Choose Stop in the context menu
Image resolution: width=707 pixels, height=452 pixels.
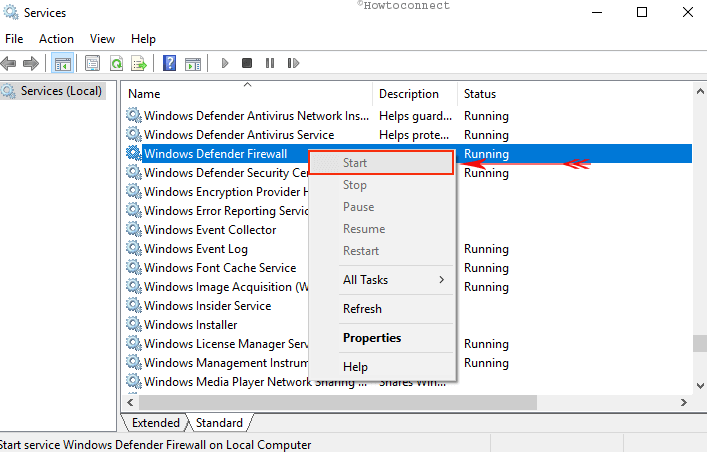381,185
